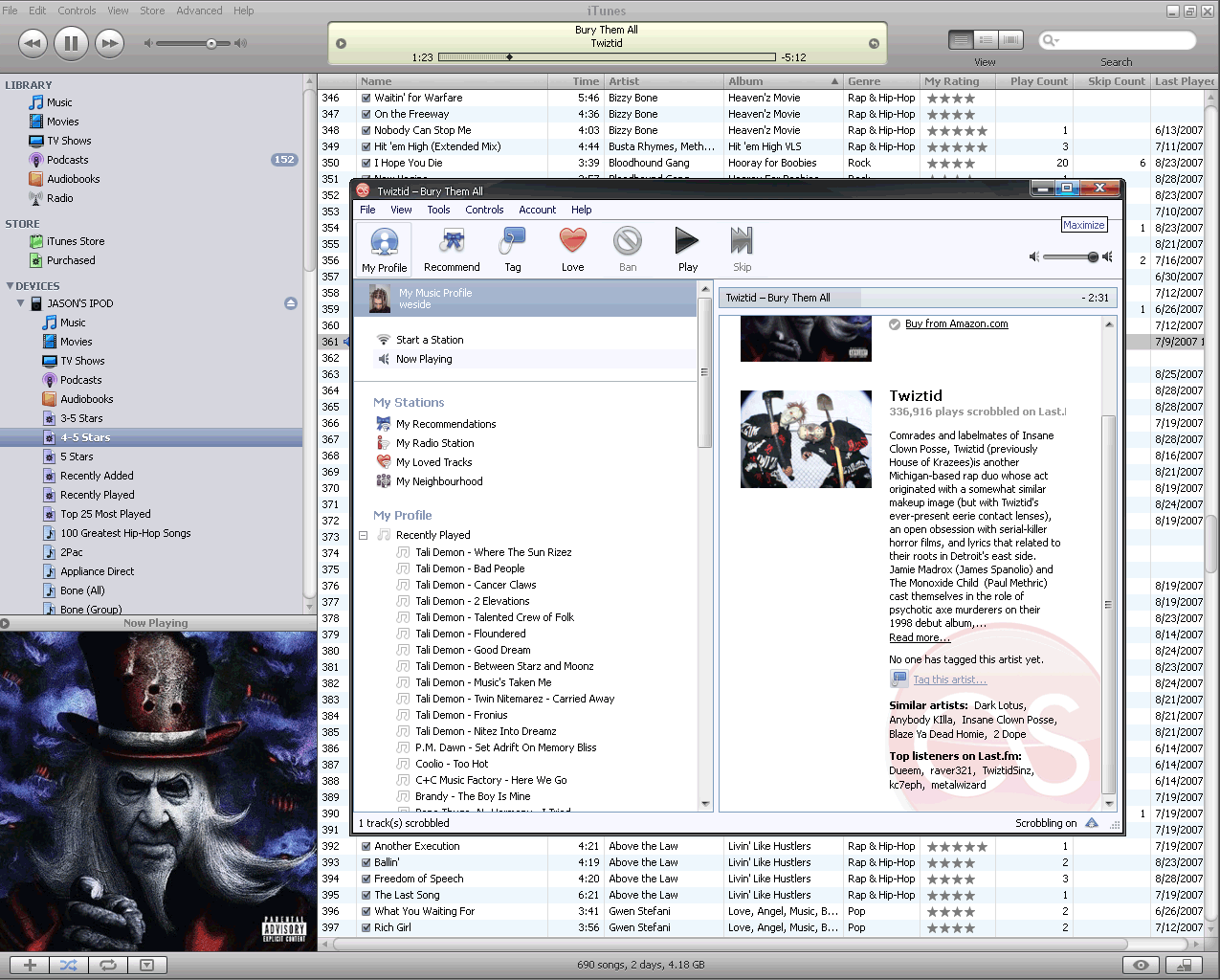The width and height of the screenshot is (1220, 980).
Task: Eject Jason's iPod
Action: click(291, 303)
